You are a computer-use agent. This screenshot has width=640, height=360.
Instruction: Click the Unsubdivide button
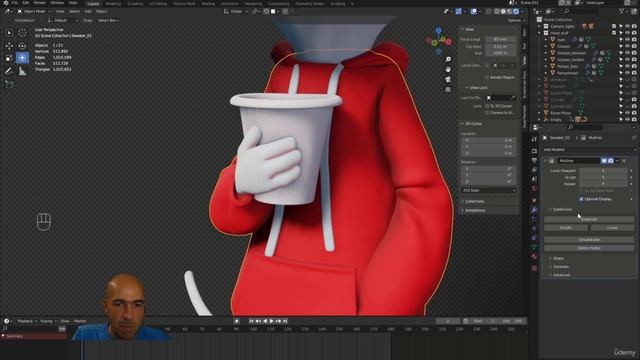coord(589,240)
